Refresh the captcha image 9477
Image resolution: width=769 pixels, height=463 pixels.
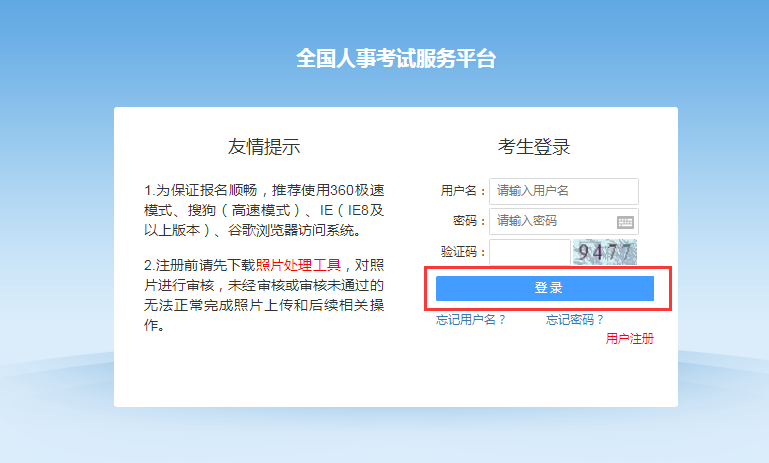coord(605,252)
